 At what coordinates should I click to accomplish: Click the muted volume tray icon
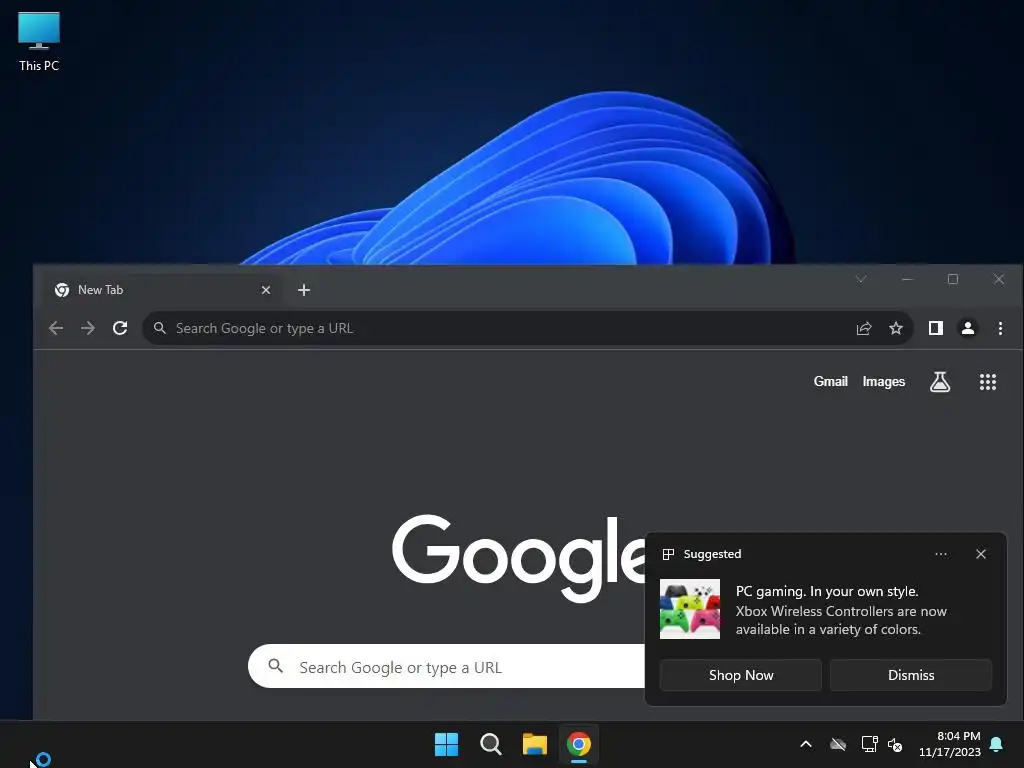point(895,744)
